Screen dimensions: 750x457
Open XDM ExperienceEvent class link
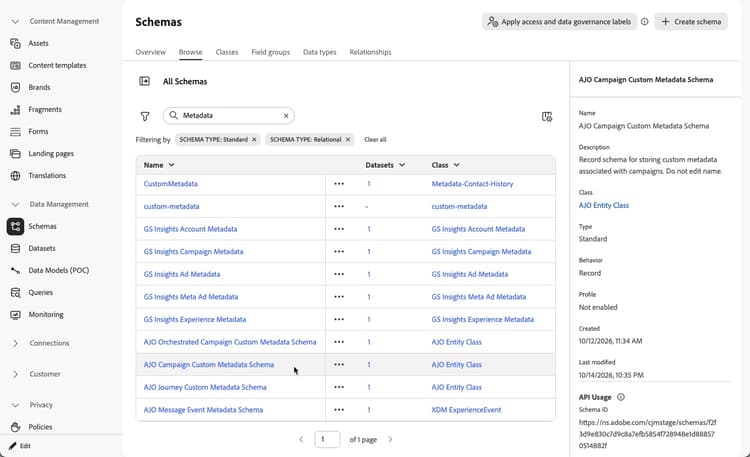click(x=466, y=410)
